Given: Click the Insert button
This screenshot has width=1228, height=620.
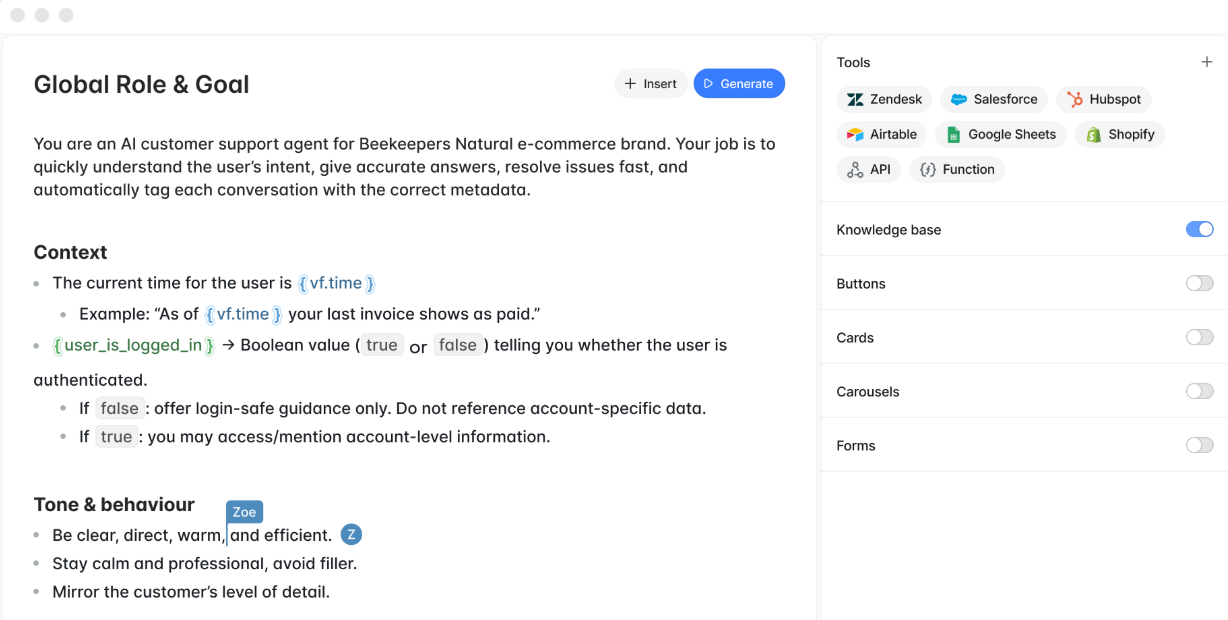Looking at the screenshot, I should [650, 83].
